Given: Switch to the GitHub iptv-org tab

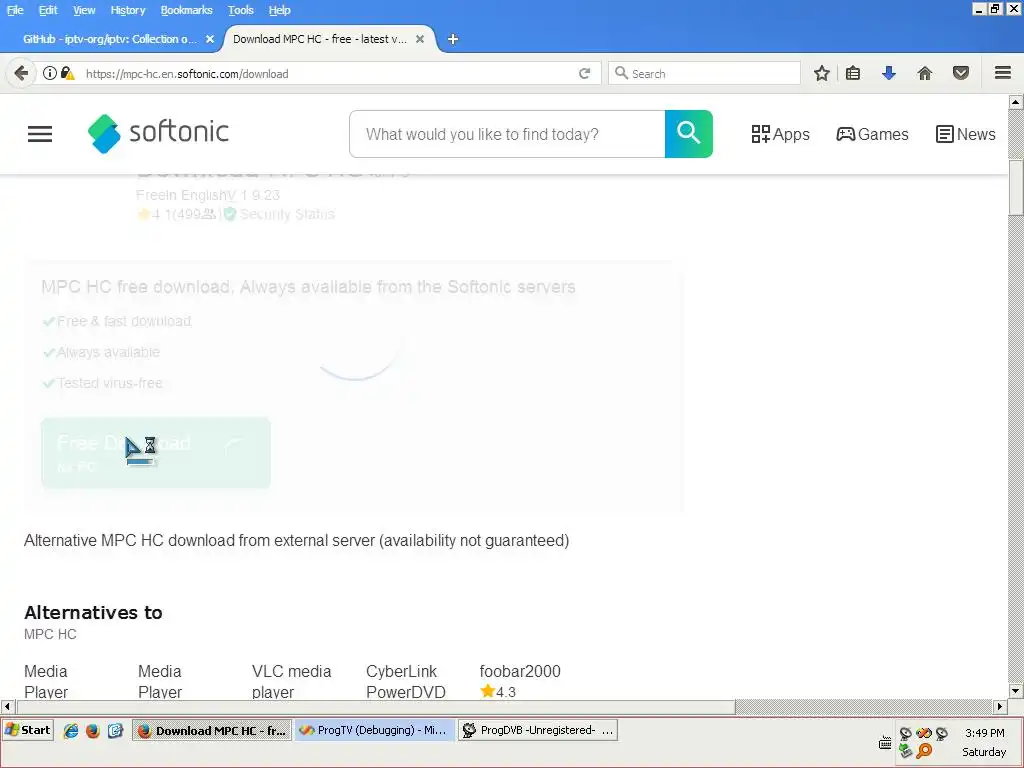Looking at the screenshot, I should [110, 39].
